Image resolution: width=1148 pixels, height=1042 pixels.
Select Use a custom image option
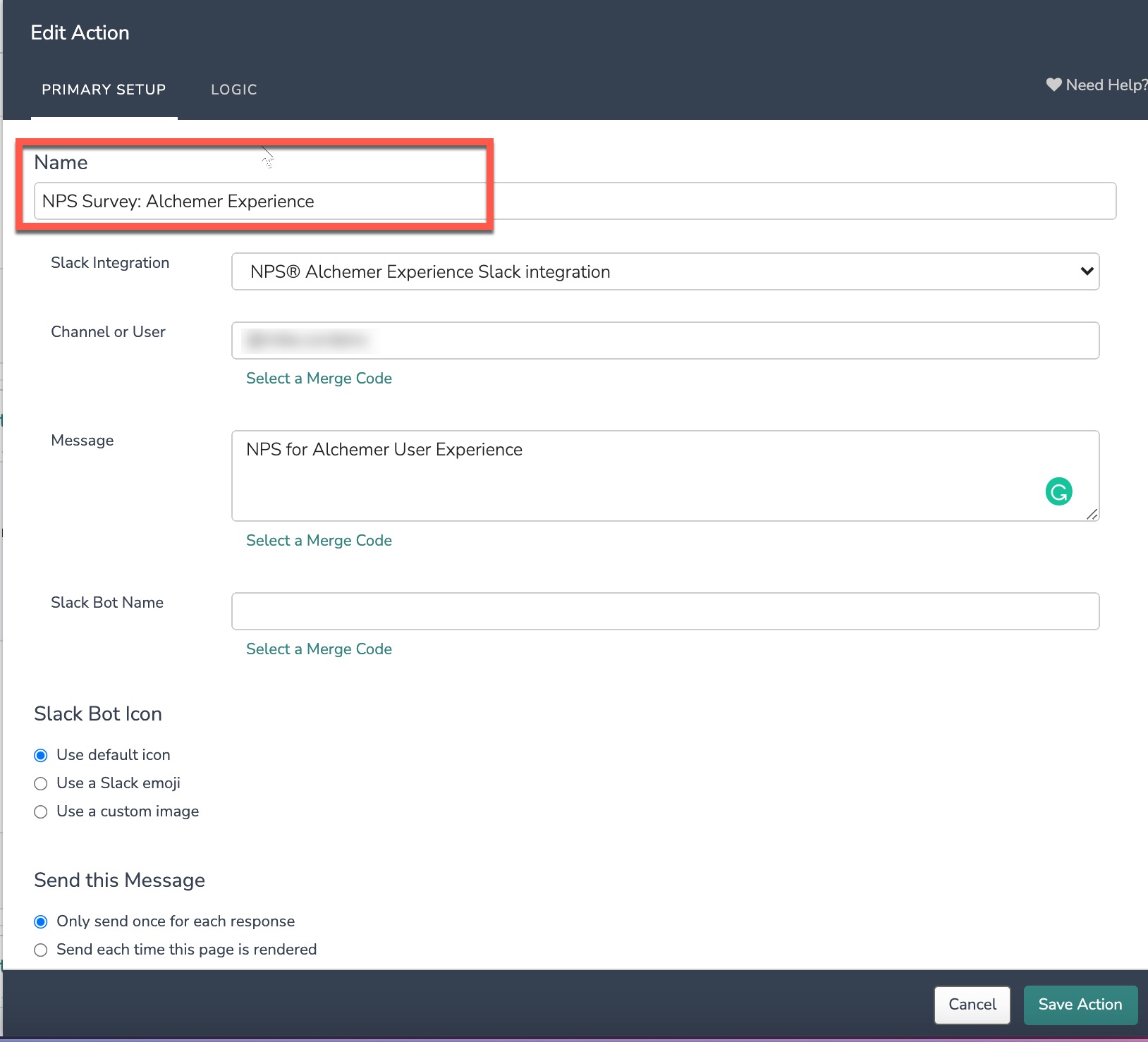point(41,811)
